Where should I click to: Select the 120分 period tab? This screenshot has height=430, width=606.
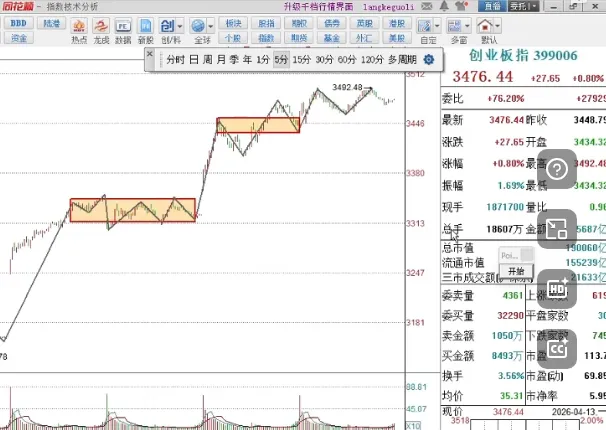pos(373,59)
